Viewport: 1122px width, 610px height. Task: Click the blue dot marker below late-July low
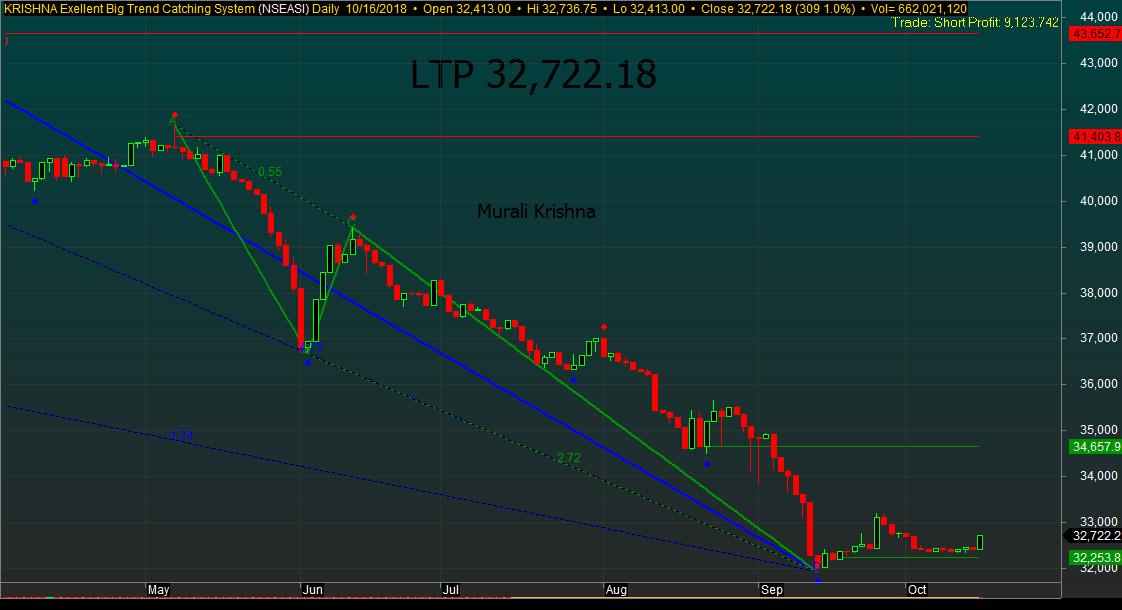pyautogui.click(x=574, y=380)
